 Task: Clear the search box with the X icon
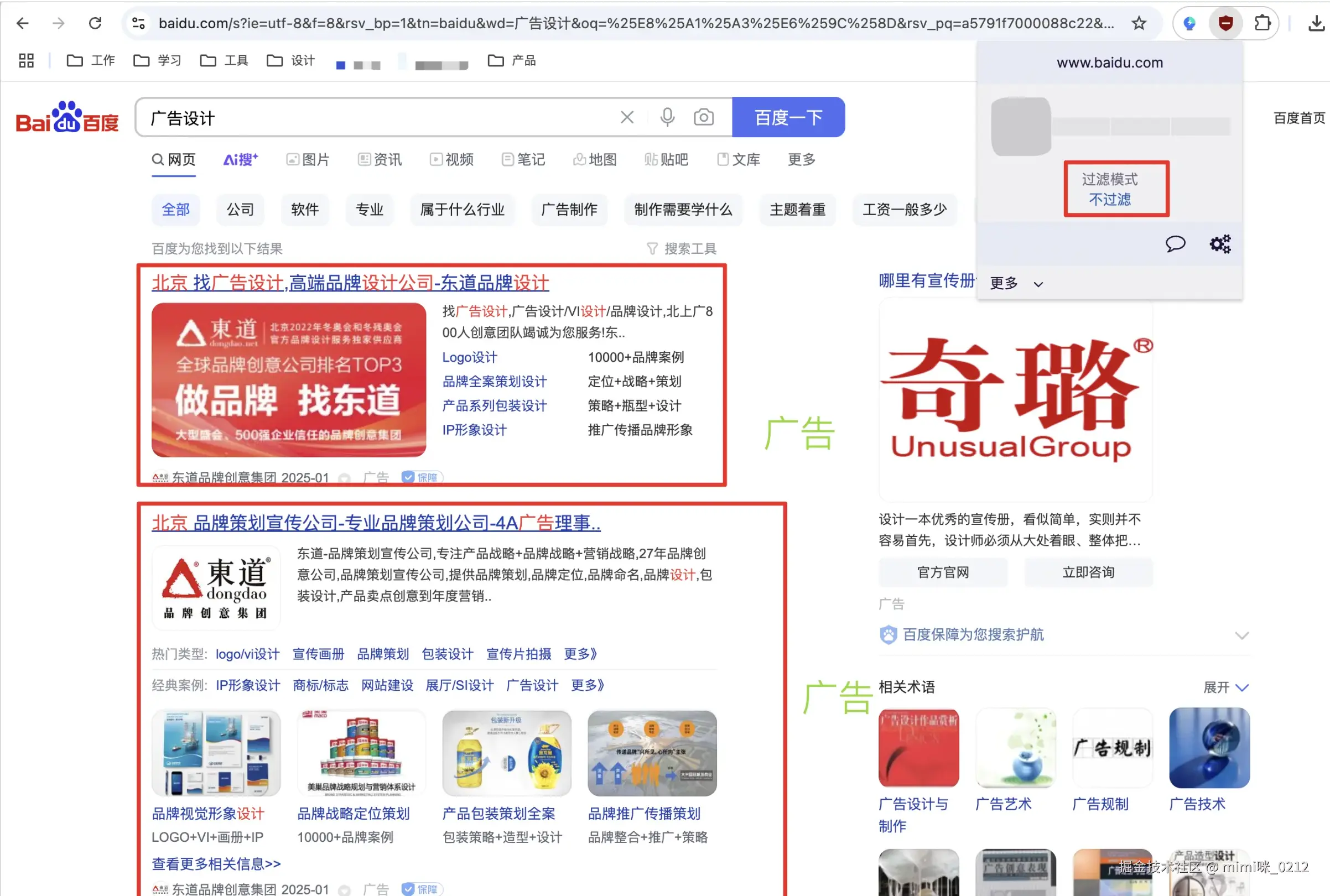point(627,118)
